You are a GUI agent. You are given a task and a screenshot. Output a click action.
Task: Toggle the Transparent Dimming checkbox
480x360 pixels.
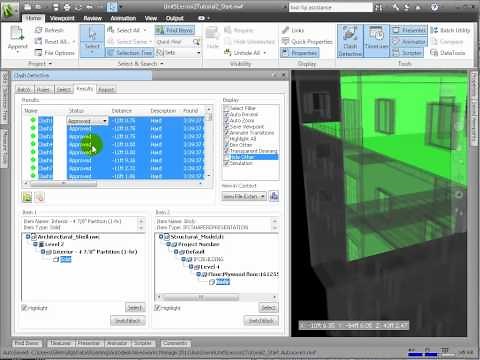pos(226,151)
